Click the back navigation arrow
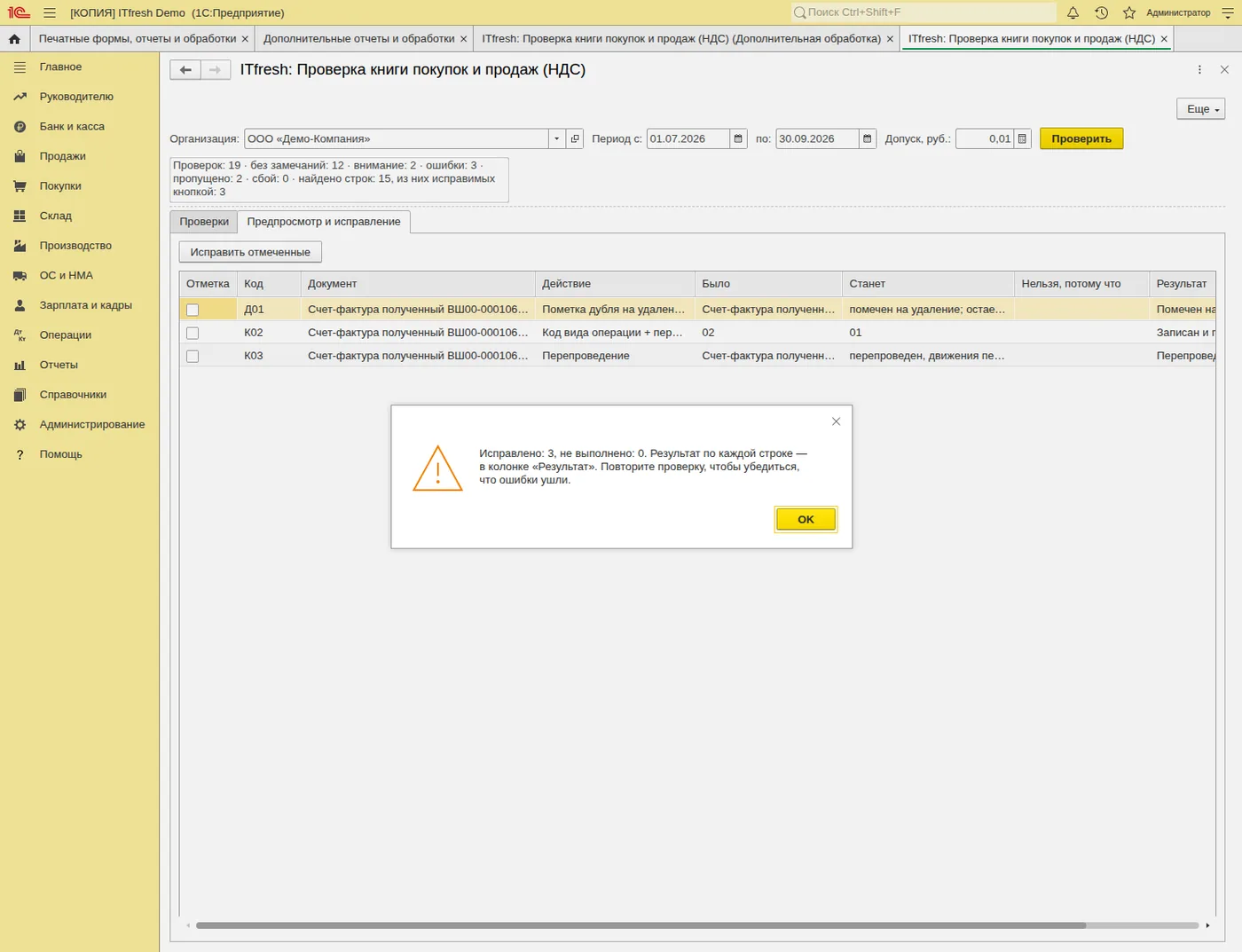Screen dimensions: 1242x952 tap(185, 70)
